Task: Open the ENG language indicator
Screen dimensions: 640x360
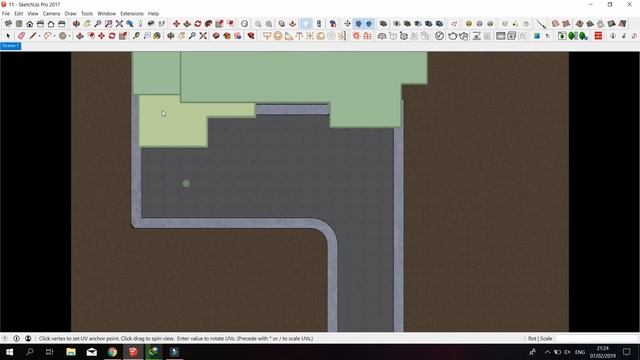Action: (x=580, y=352)
